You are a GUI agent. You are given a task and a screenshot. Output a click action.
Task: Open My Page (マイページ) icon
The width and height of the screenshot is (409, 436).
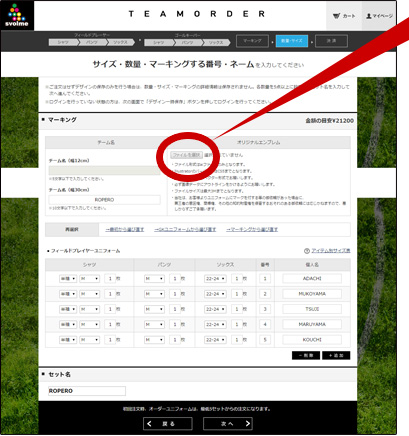point(379,16)
